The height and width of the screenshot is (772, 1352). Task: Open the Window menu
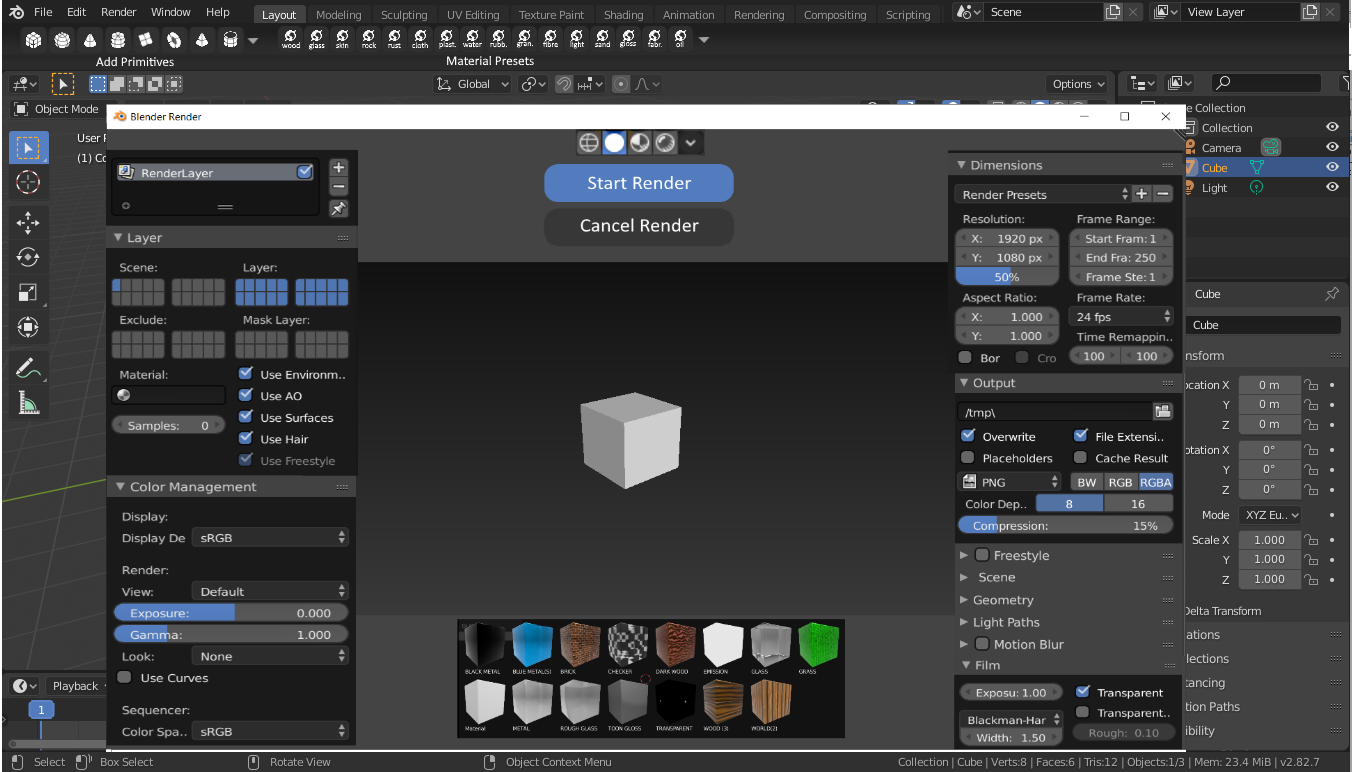pyautogui.click(x=171, y=12)
